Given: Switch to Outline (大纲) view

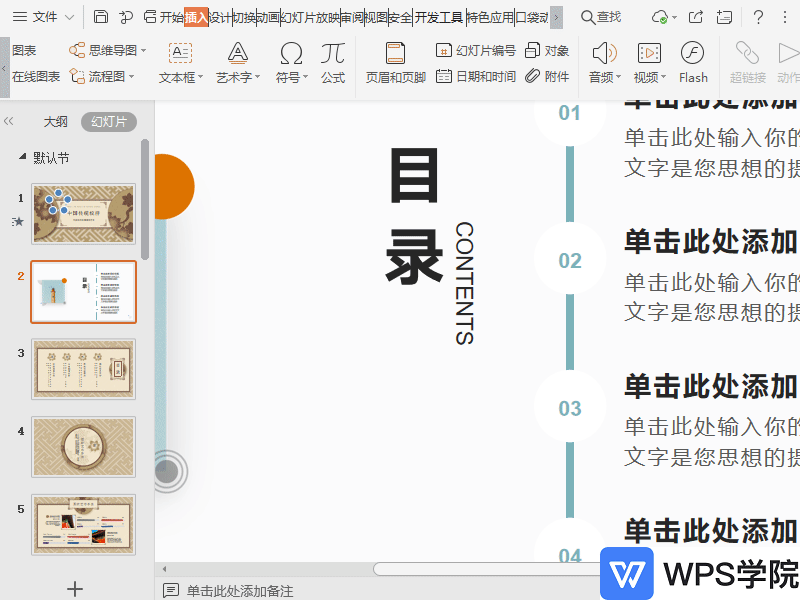Looking at the screenshot, I should point(55,122).
